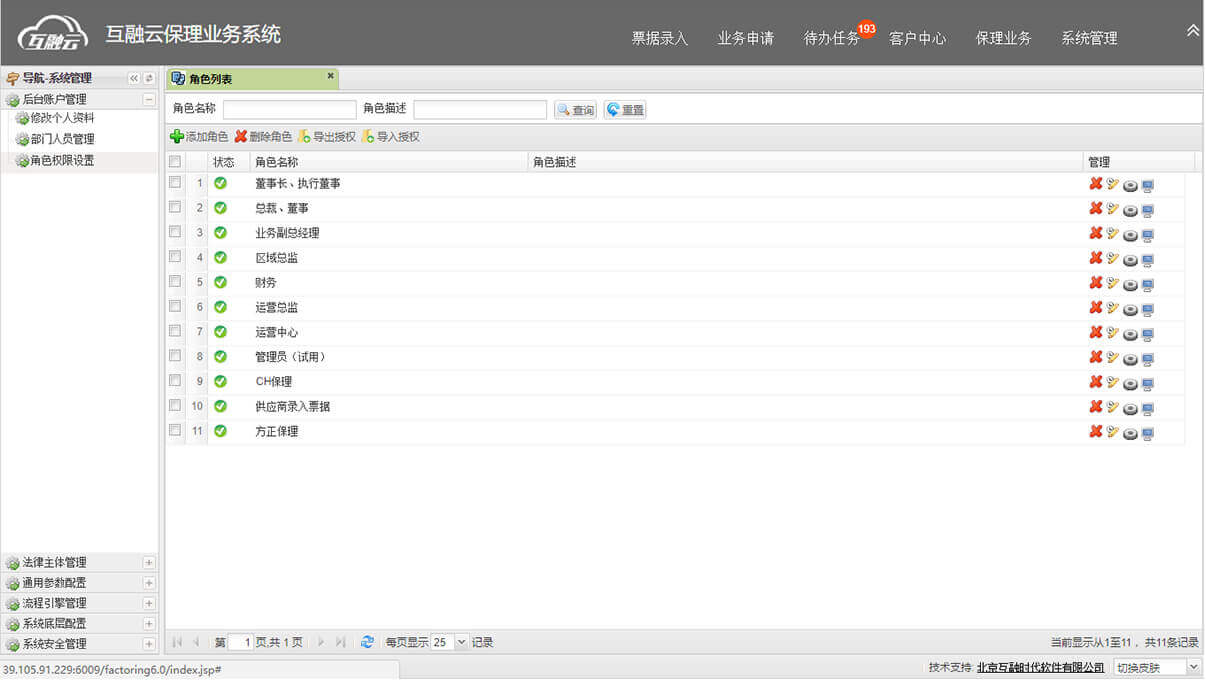Click the blue monitor icon for CH保理 row
Viewport: 1206px width, 680px height.
click(x=1147, y=383)
